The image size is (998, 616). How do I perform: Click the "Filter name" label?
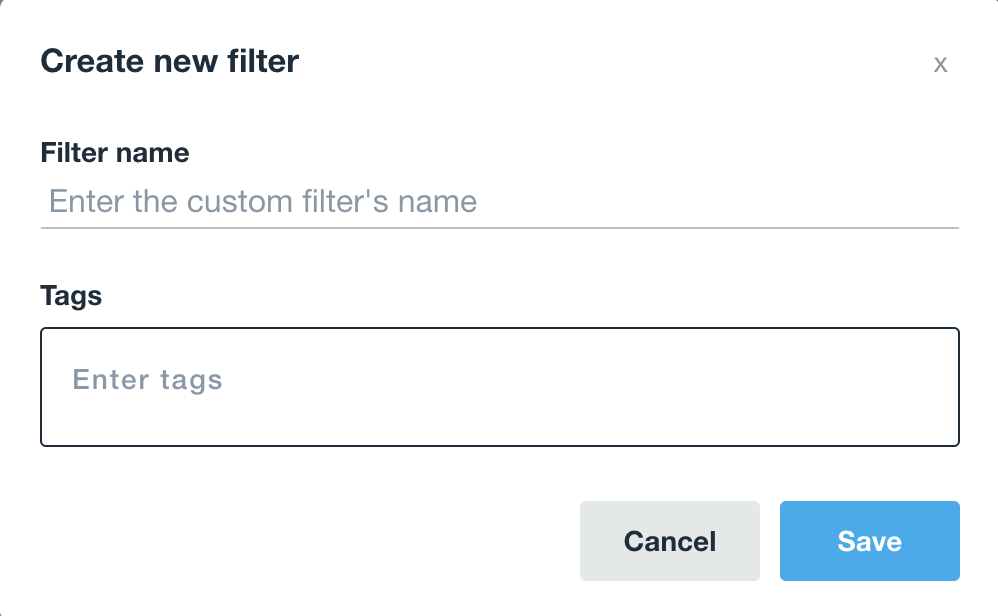115,153
